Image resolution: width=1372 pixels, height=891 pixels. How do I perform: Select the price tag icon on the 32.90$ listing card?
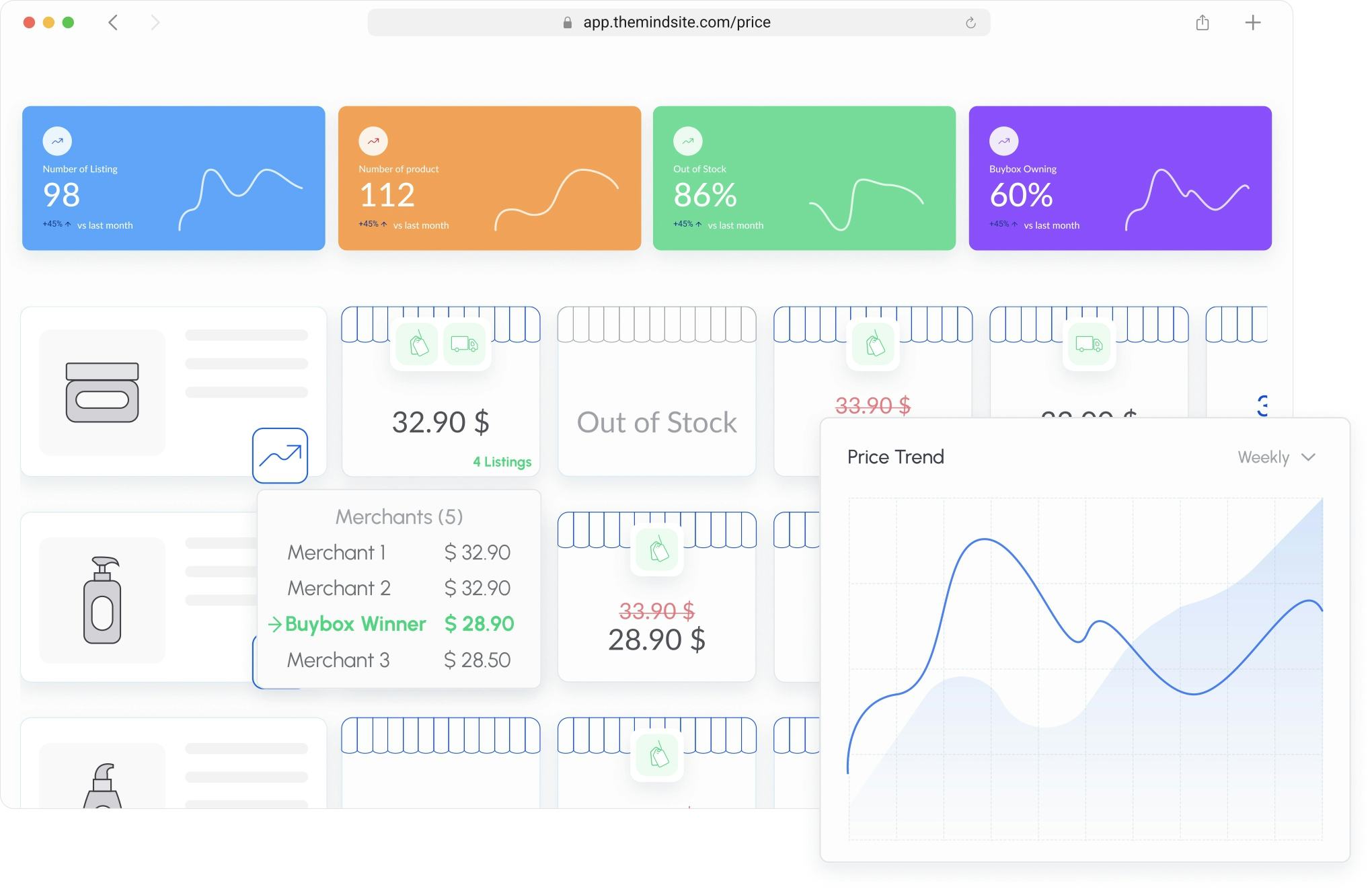[416, 344]
